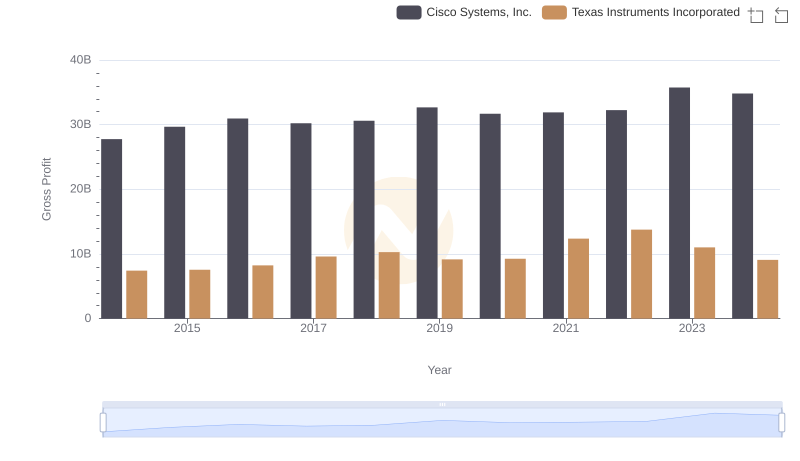Click the first Cisco bar, 2014
800x461 pixels.
[x=111, y=229]
